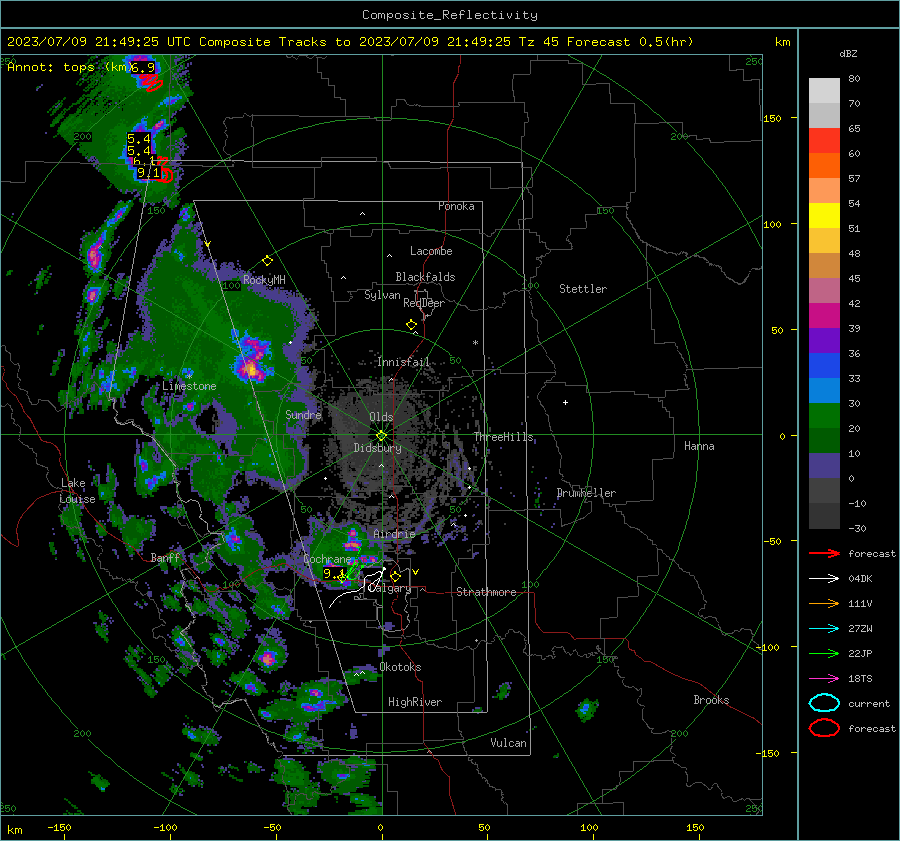This screenshot has height=841, width=900.
Task: Click the red 'forecast' ellipse legend symbol
Action: [824, 728]
